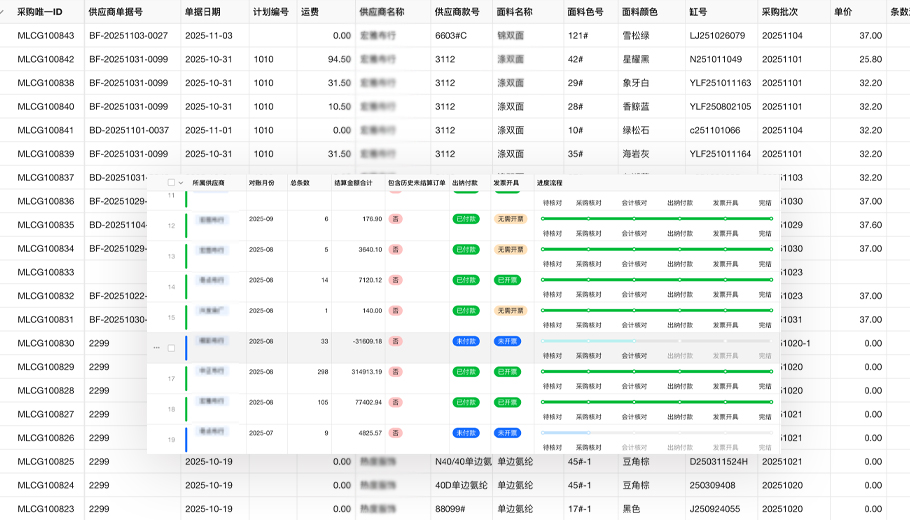
Task: Click the 发票开具 column header
Action: (x=505, y=183)
